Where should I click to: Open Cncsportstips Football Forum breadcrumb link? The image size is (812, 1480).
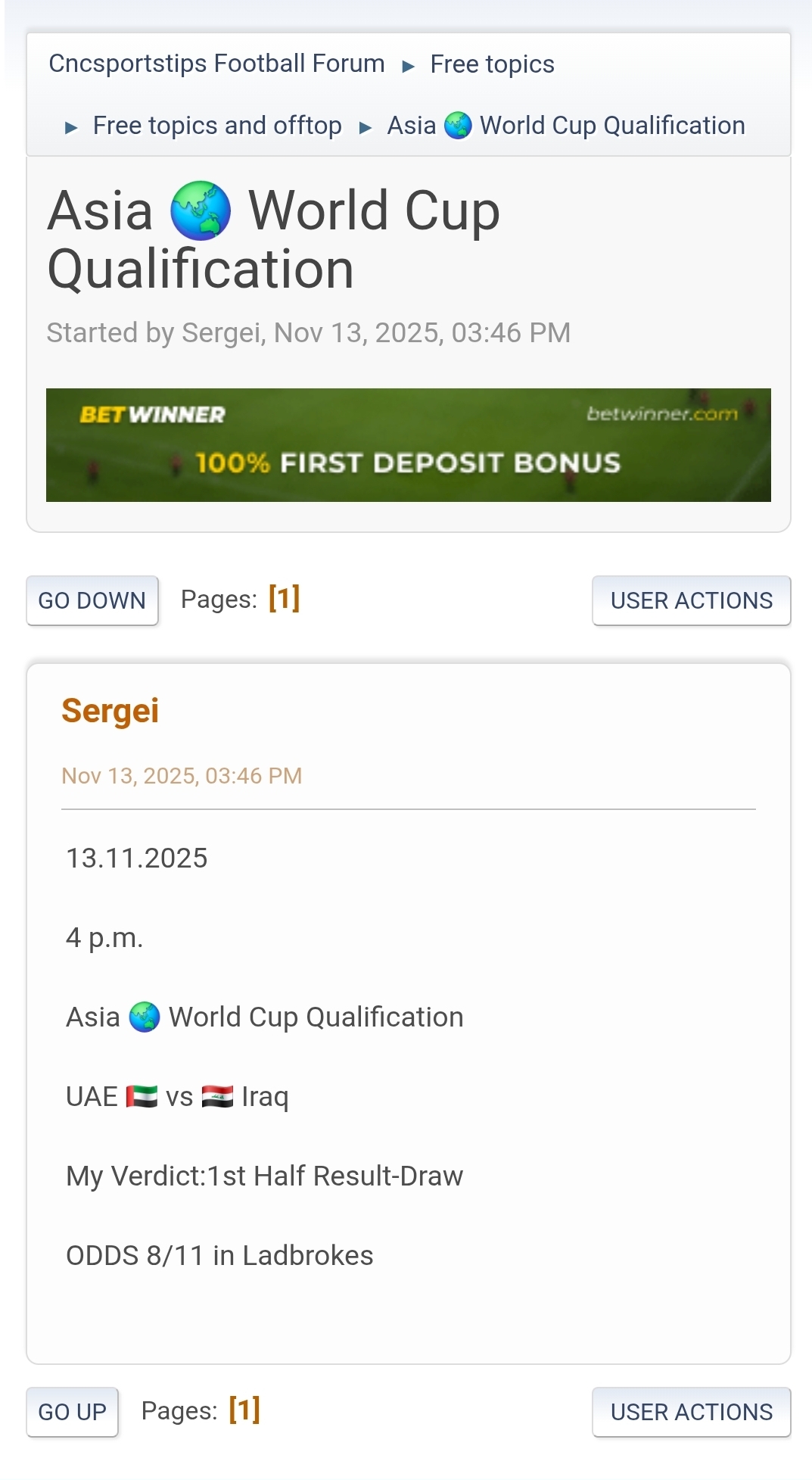pos(216,64)
